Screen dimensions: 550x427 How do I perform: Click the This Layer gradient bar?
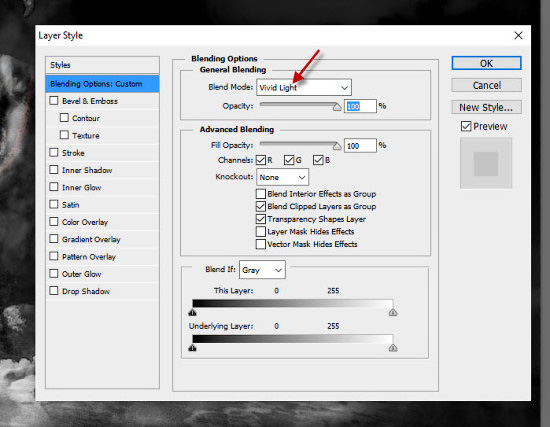pyautogui.click(x=293, y=304)
